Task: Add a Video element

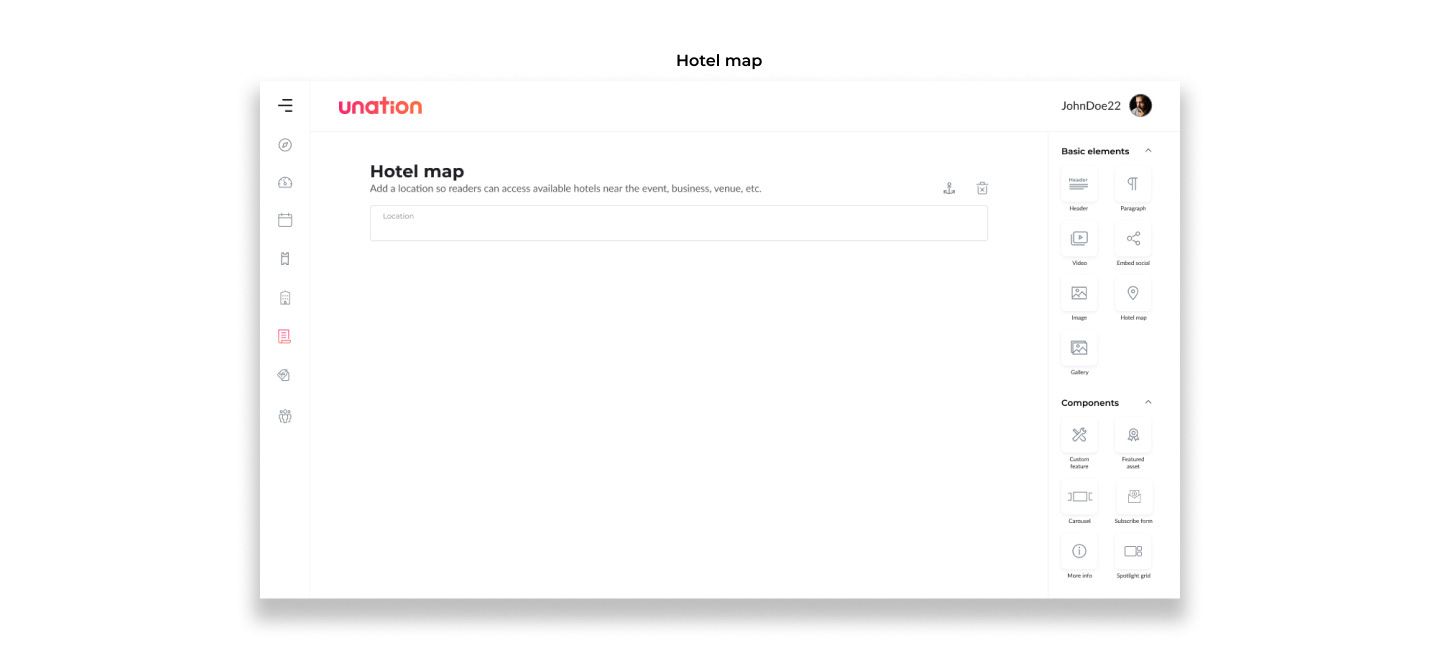Action: pos(1079,239)
